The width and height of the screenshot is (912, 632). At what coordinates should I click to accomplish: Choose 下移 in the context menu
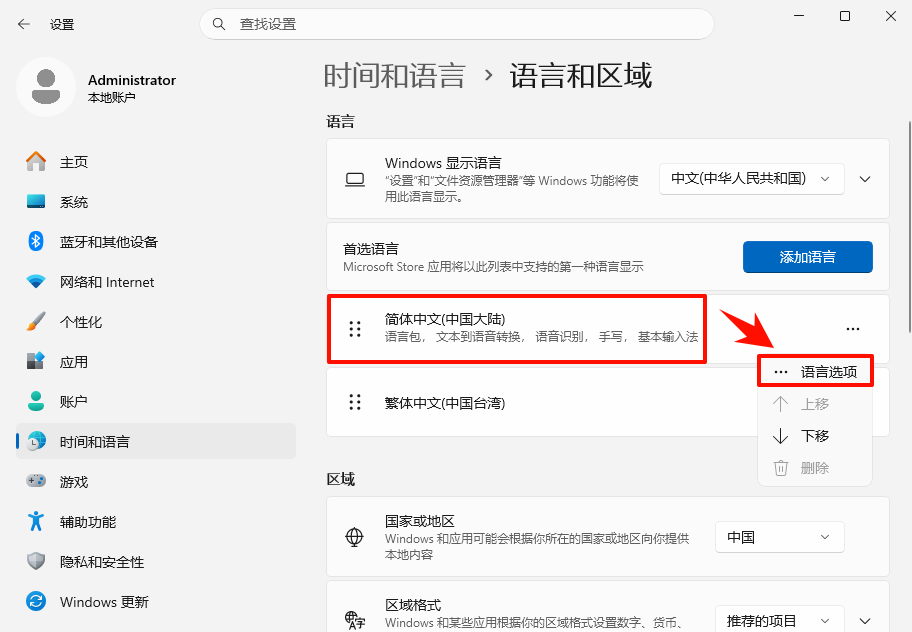pos(815,436)
